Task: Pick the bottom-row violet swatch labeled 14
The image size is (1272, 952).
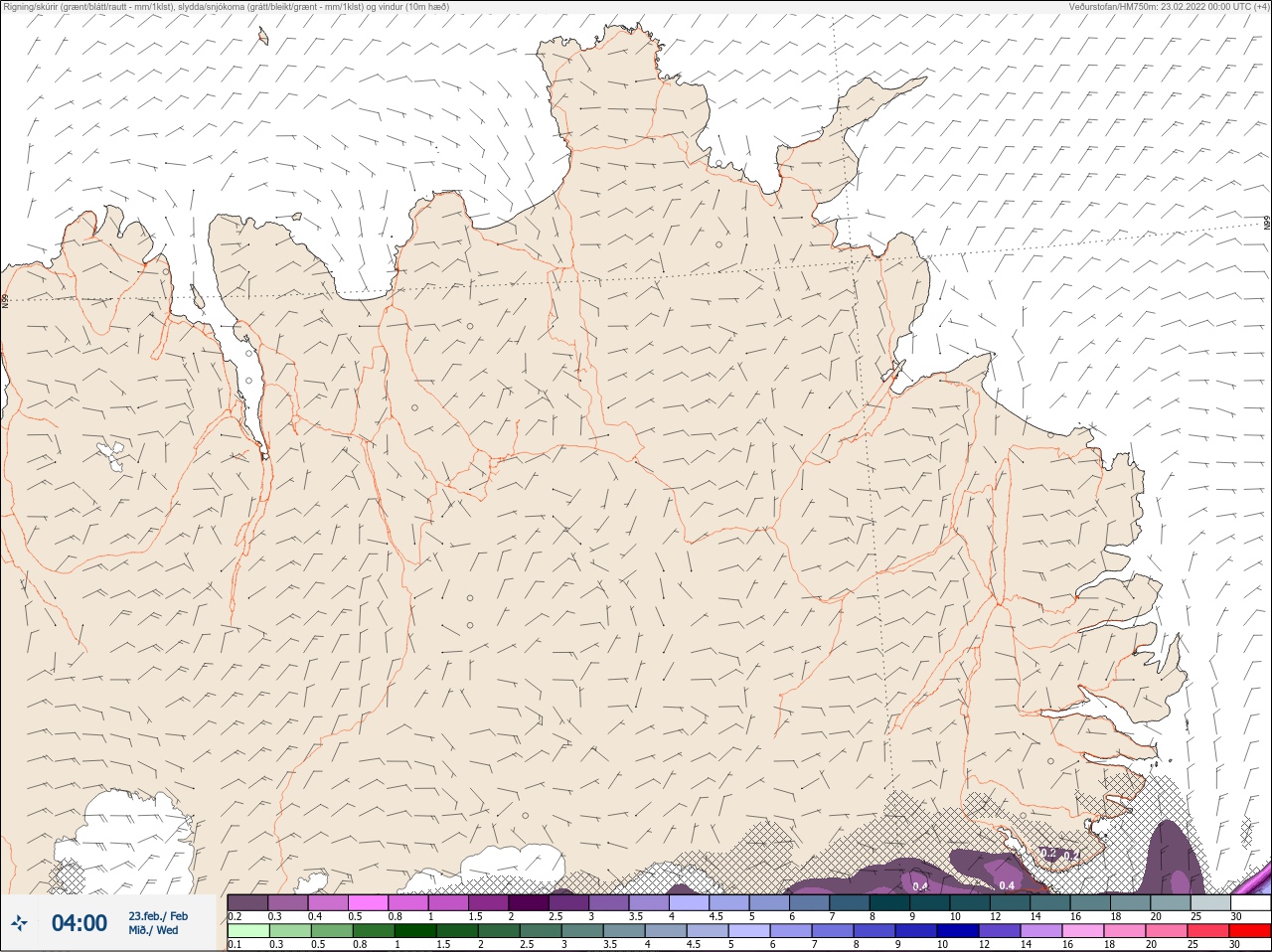Action: point(1041,931)
